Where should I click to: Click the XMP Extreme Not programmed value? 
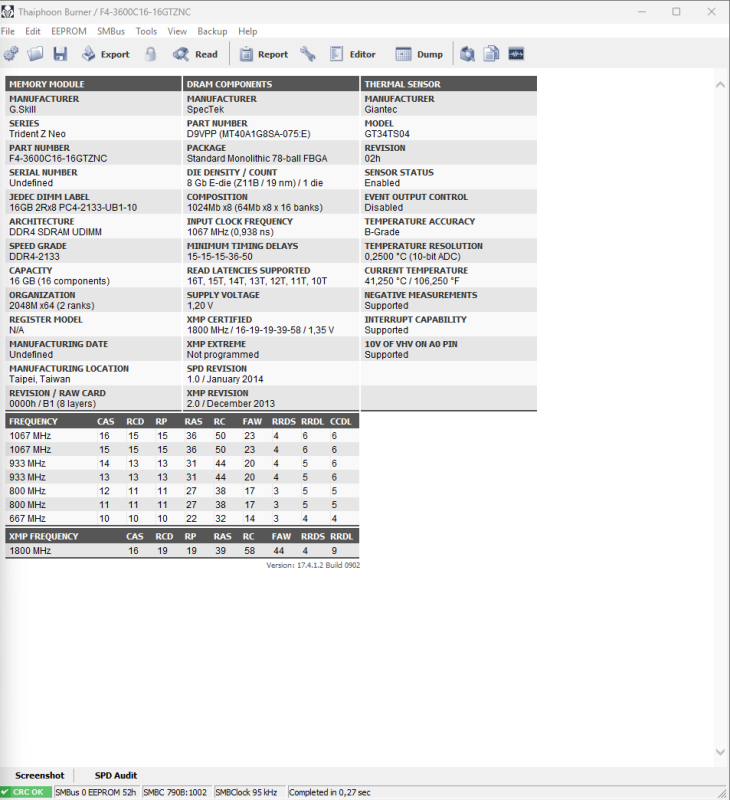click(x=222, y=355)
